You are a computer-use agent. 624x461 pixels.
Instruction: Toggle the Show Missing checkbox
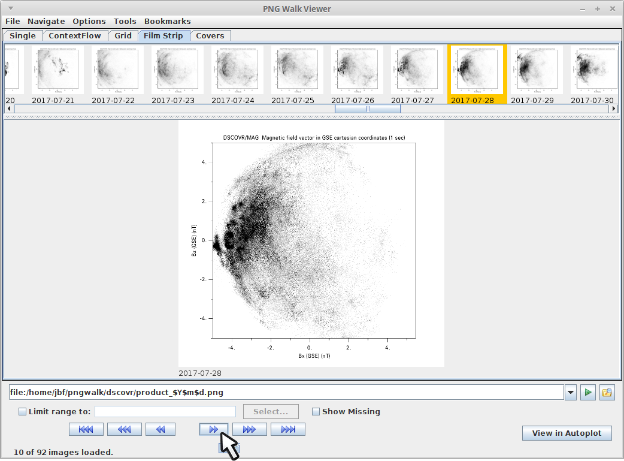coord(316,411)
